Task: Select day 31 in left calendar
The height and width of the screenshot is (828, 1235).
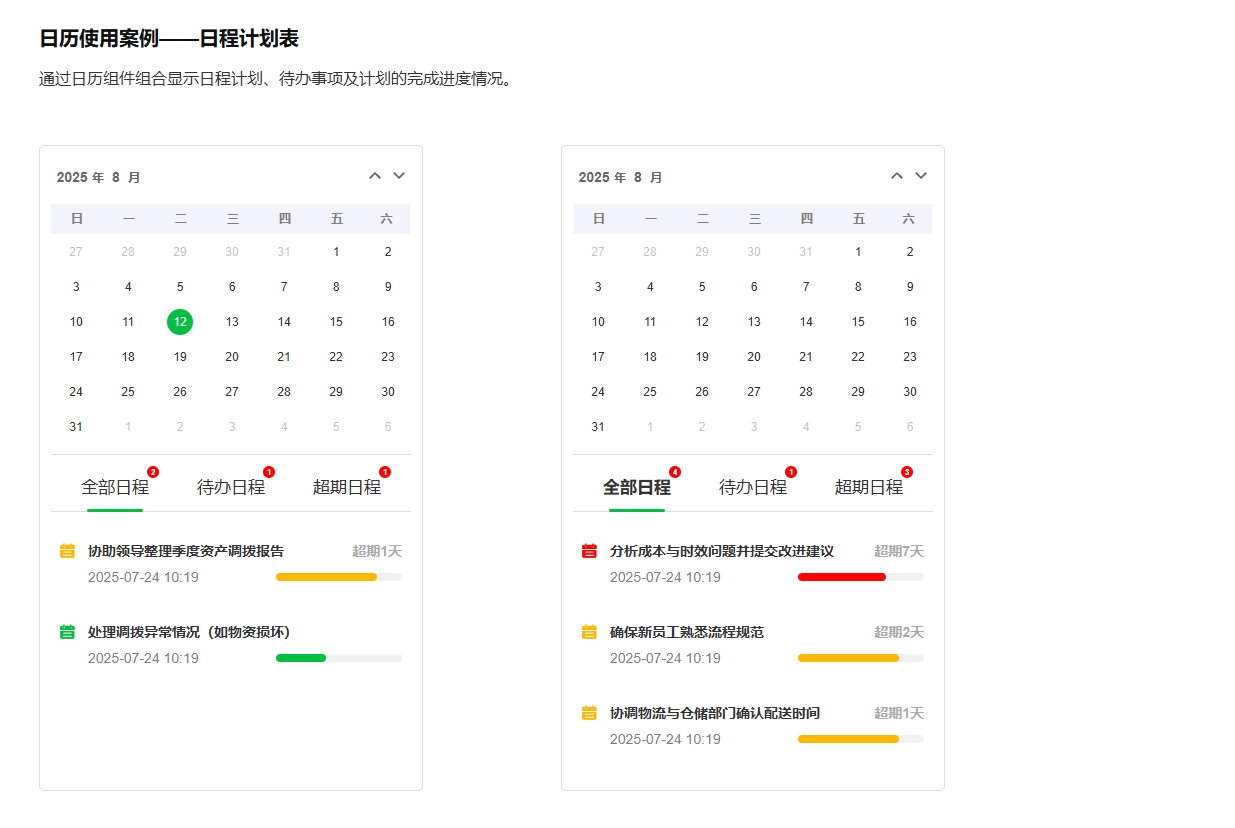Action: coord(76,427)
